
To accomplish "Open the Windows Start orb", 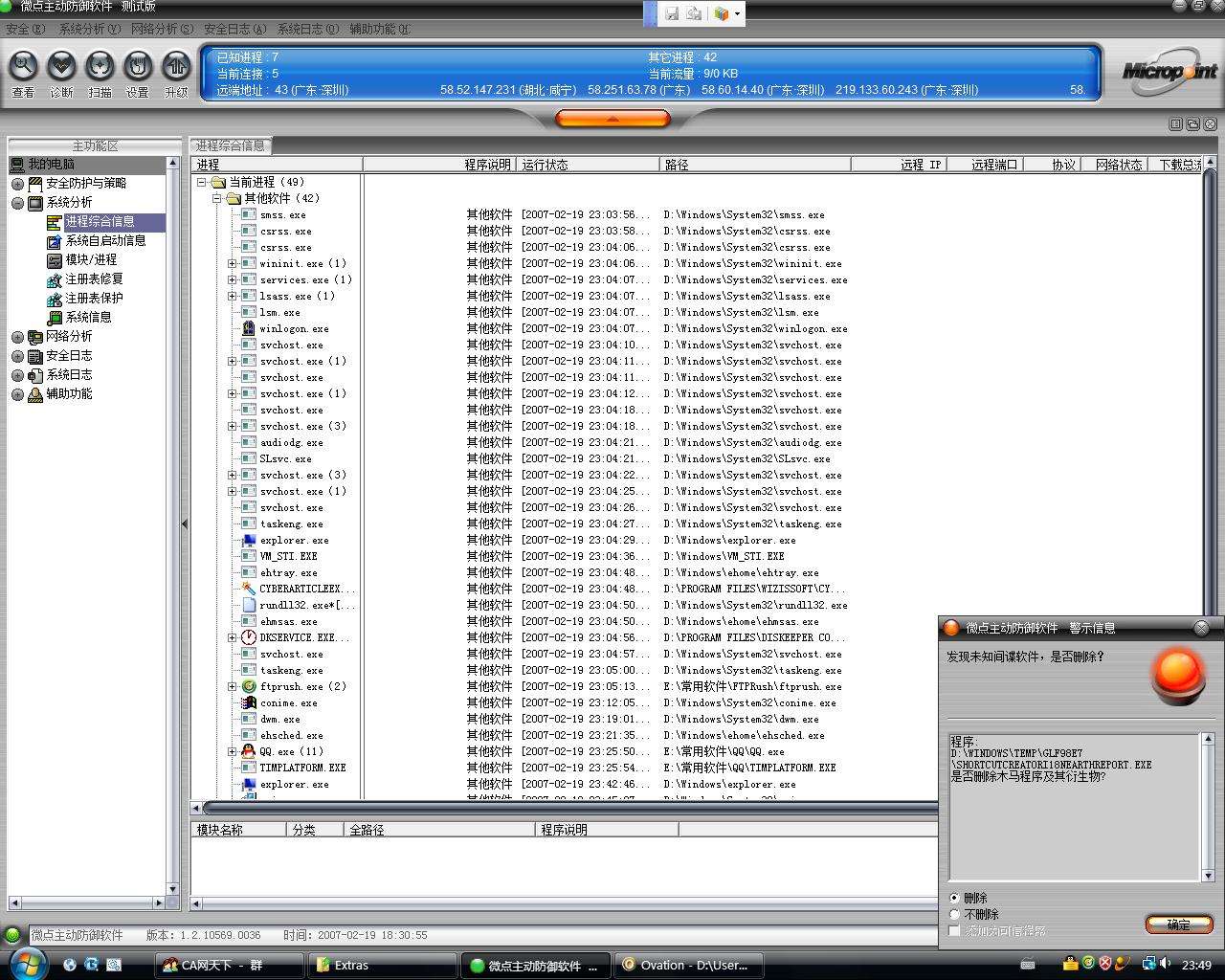I will (28, 964).
